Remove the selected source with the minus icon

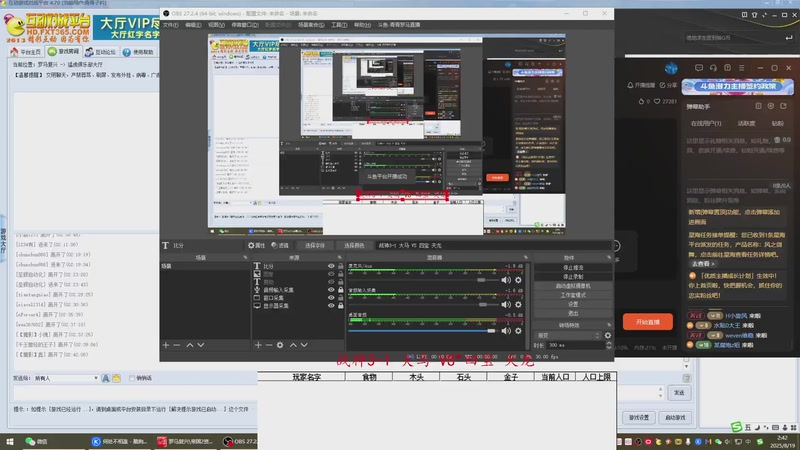point(269,345)
